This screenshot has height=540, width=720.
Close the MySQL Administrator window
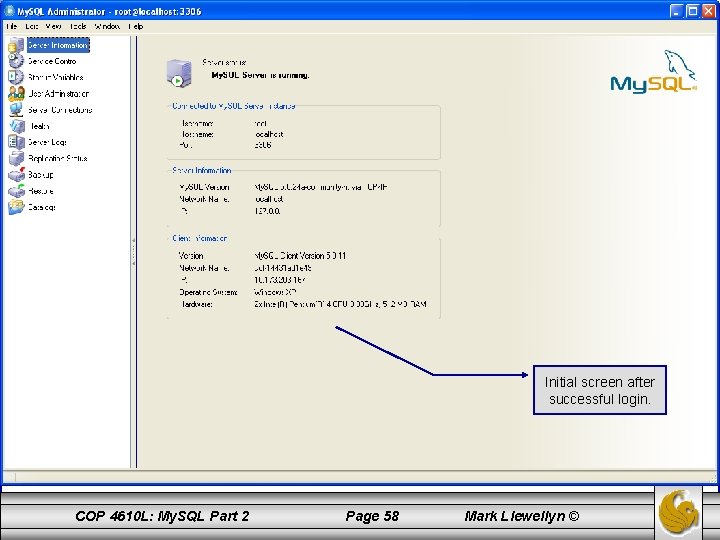[x=709, y=11]
